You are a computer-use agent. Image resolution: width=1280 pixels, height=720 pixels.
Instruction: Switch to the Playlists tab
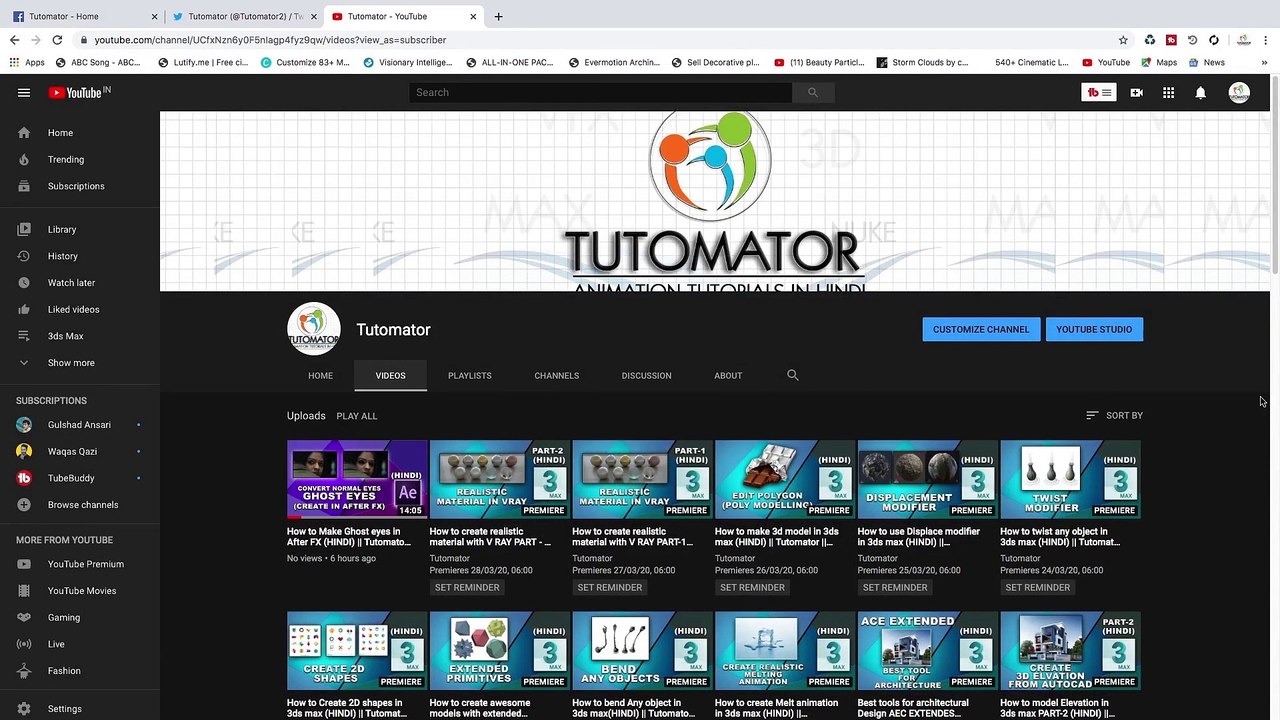469,376
